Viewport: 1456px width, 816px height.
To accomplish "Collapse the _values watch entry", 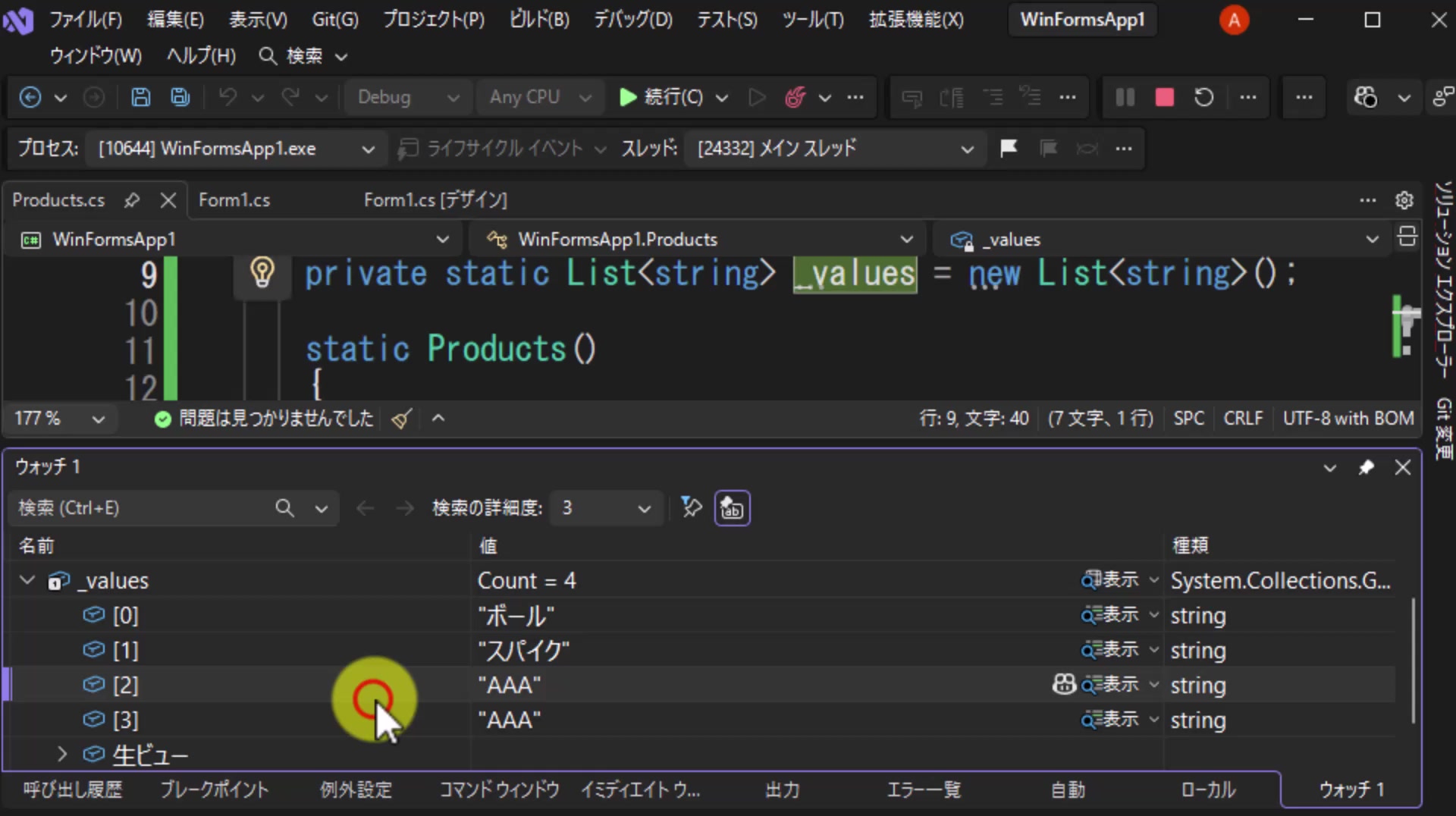I will 27,581.
